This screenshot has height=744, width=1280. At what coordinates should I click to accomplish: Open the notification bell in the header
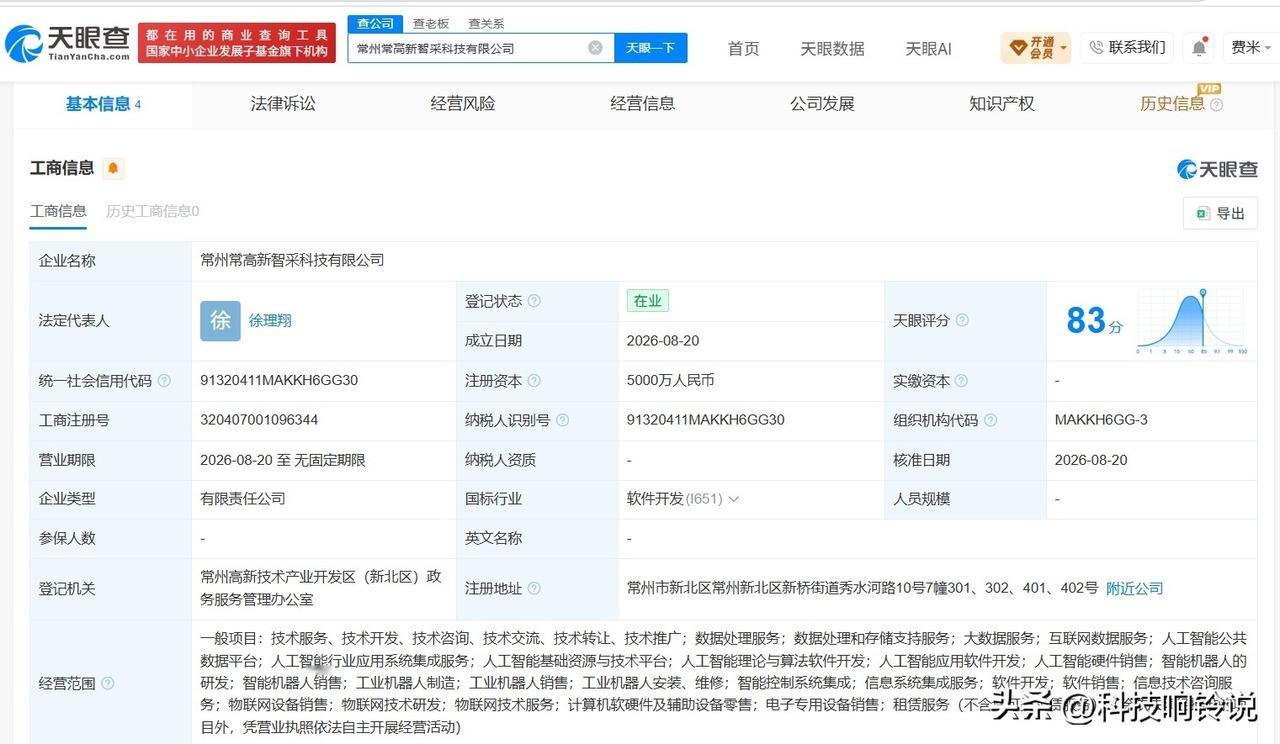coord(1199,47)
